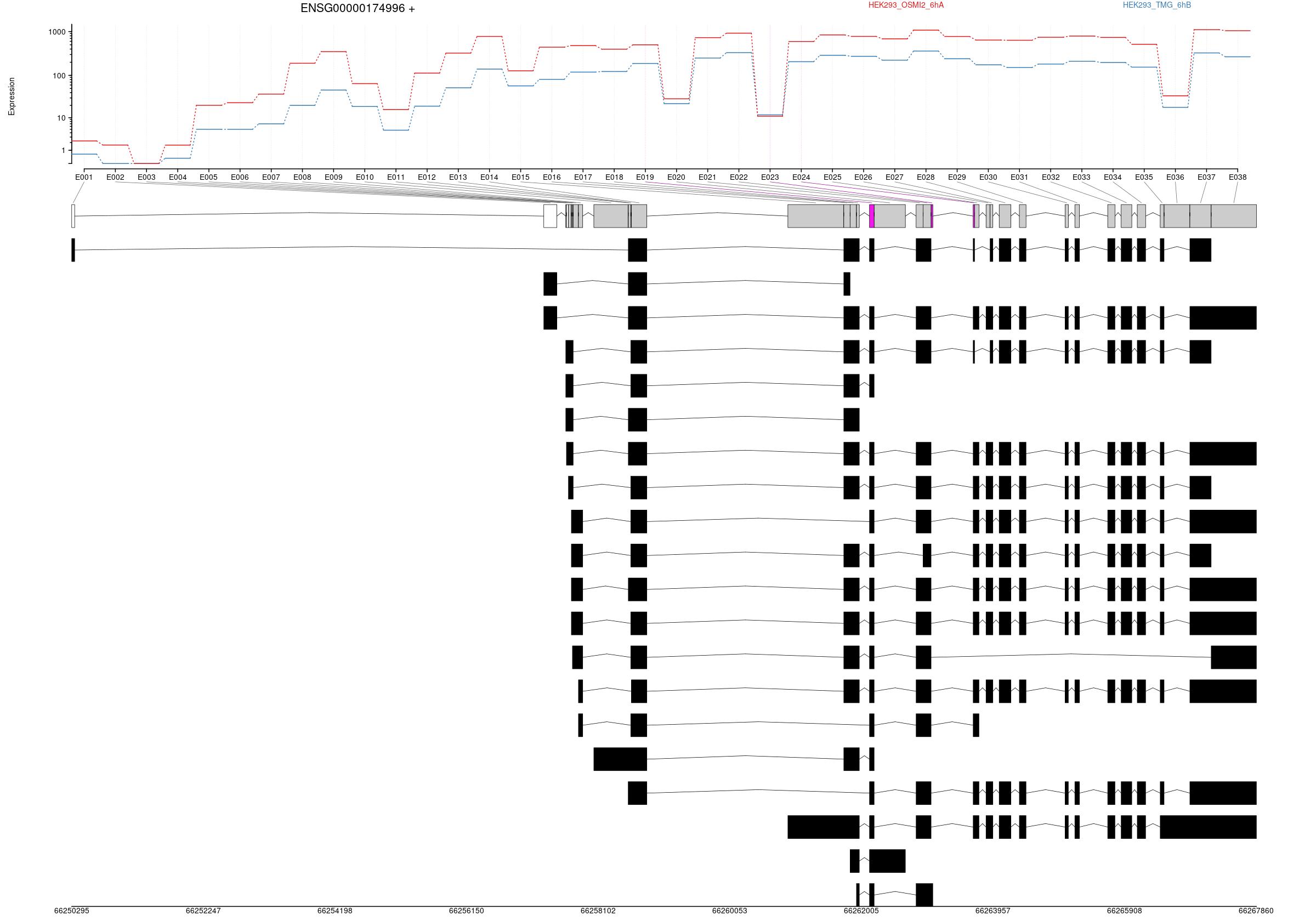Screen dimensions: 1316x921
Task: Select the HEK293_TMG_6hB legend label
Action: [1156, 5]
